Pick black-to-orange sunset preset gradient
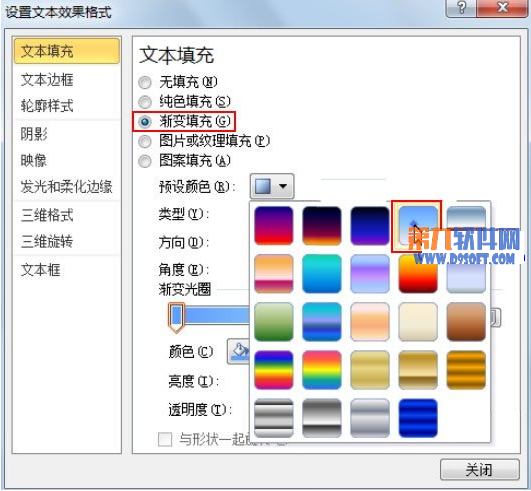The height and width of the screenshot is (491, 531). [x=322, y=226]
